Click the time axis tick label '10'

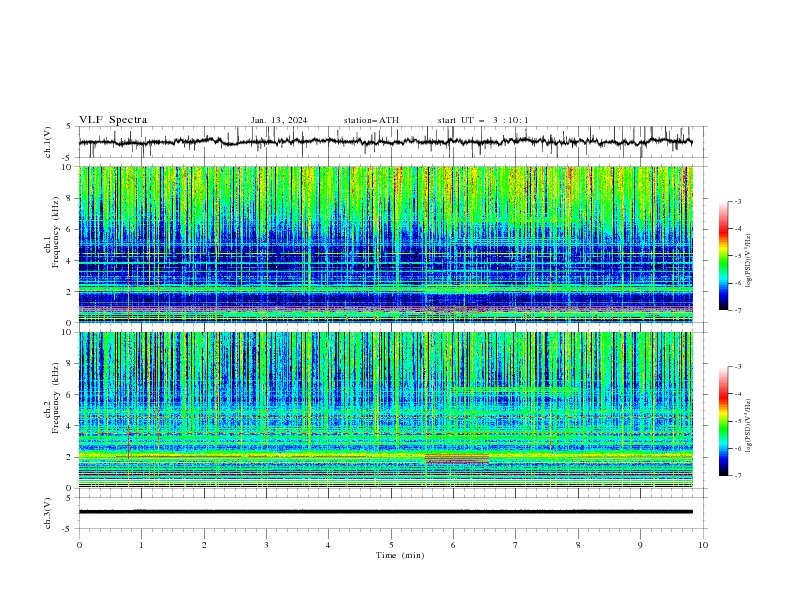703,545
